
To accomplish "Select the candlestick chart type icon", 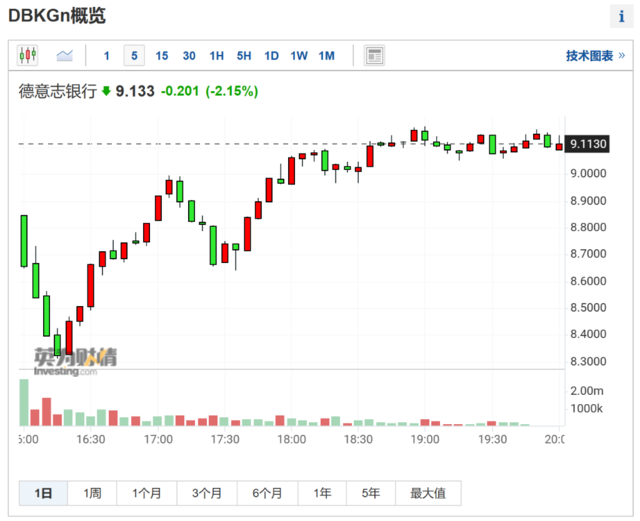I will click(x=27, y=55).
